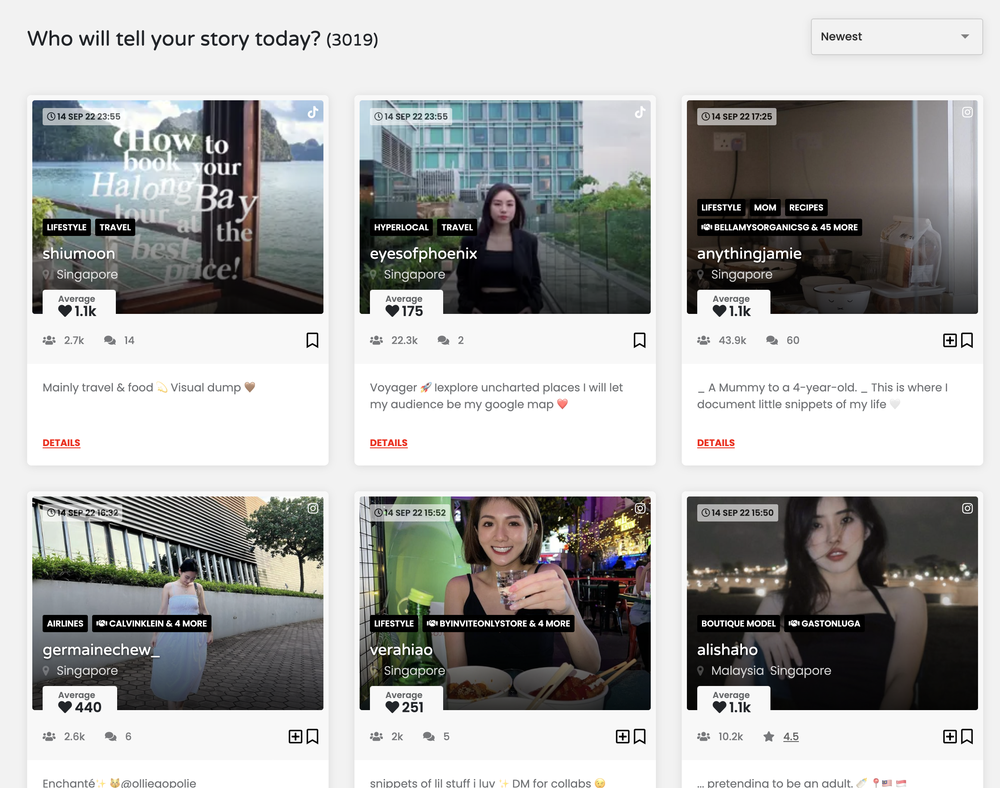Click the plus icon on germainechew_ card
The width and height of the screenshot is (1000, 788).
pyautogui.click(x=295, y=736)
